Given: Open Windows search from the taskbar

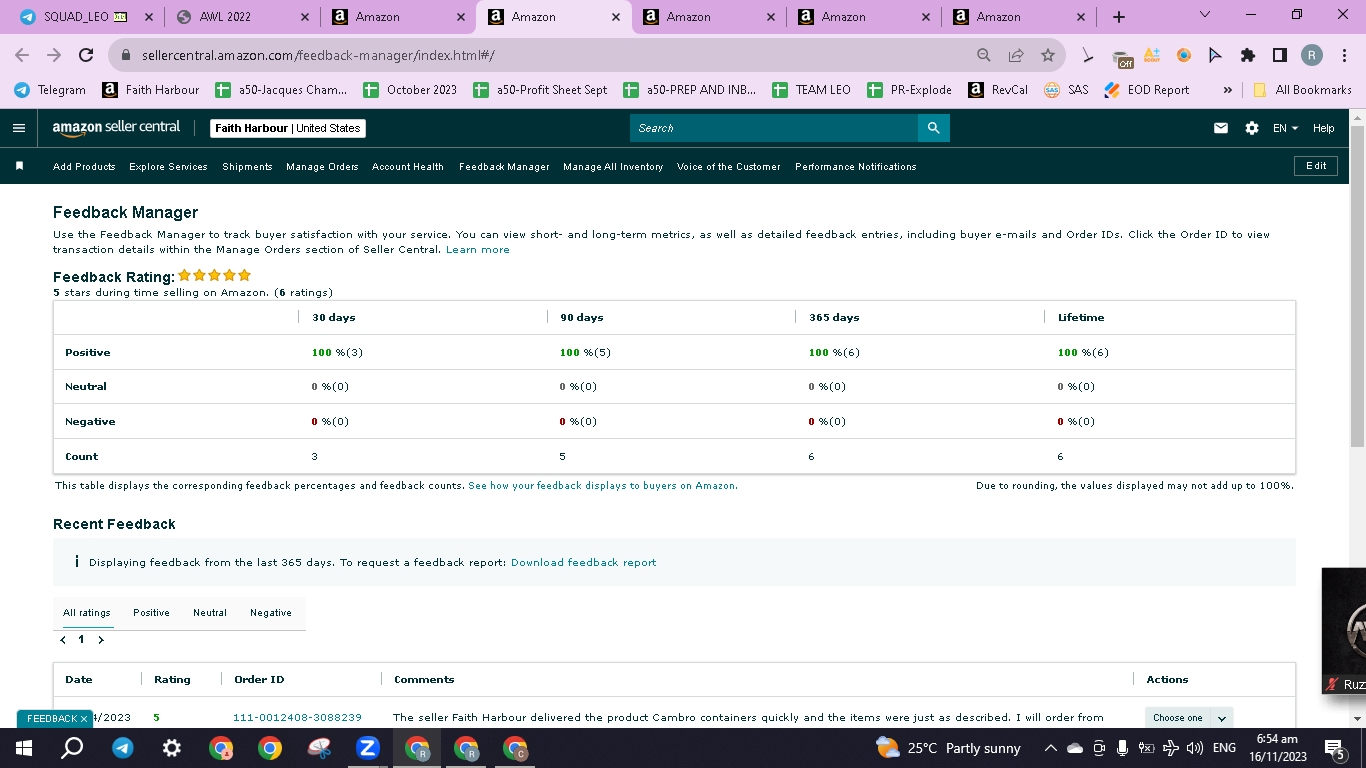Looking at the screenshot, I should point(73,748).
